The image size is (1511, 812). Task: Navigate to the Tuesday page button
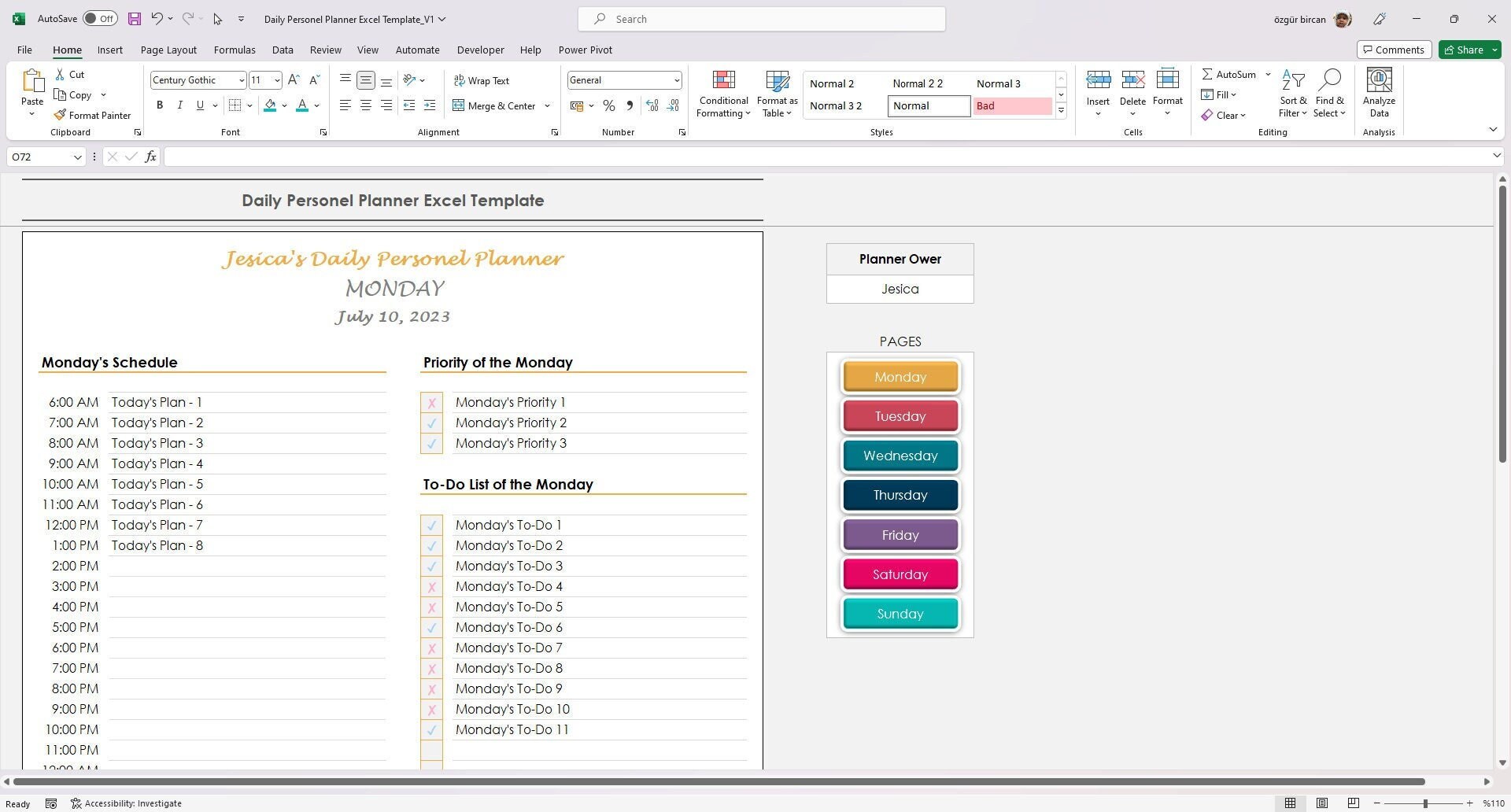click(x=900, y=415)
